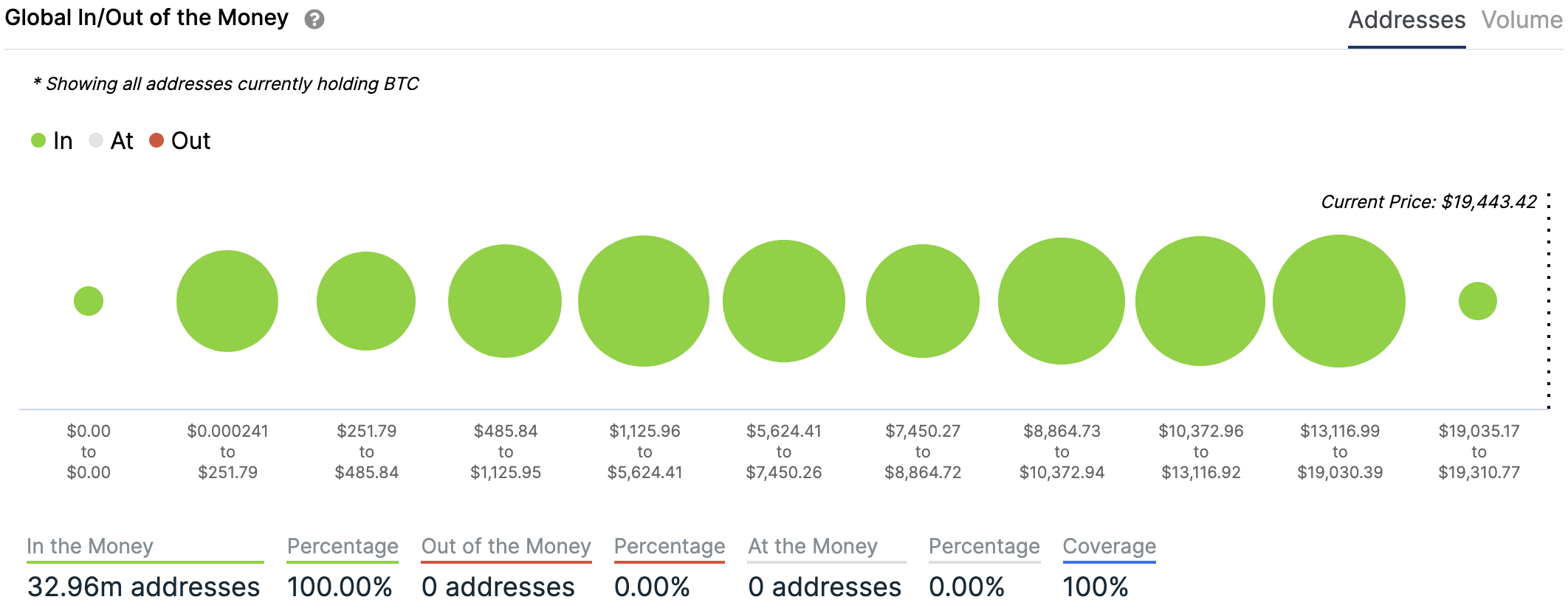Switch to the Volume tab
This screenshot has width=1568, height=608.
pyautogui.click(x=1521, y=20)
